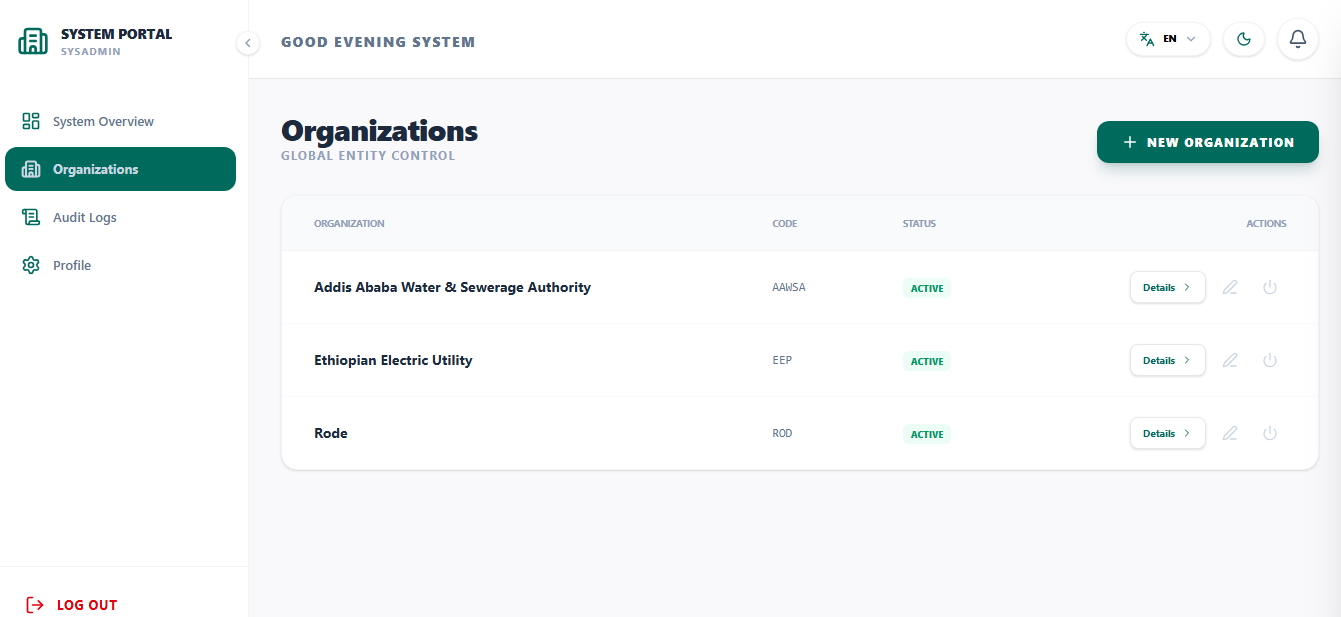Open the EN language dropdown

[1168, 39]
